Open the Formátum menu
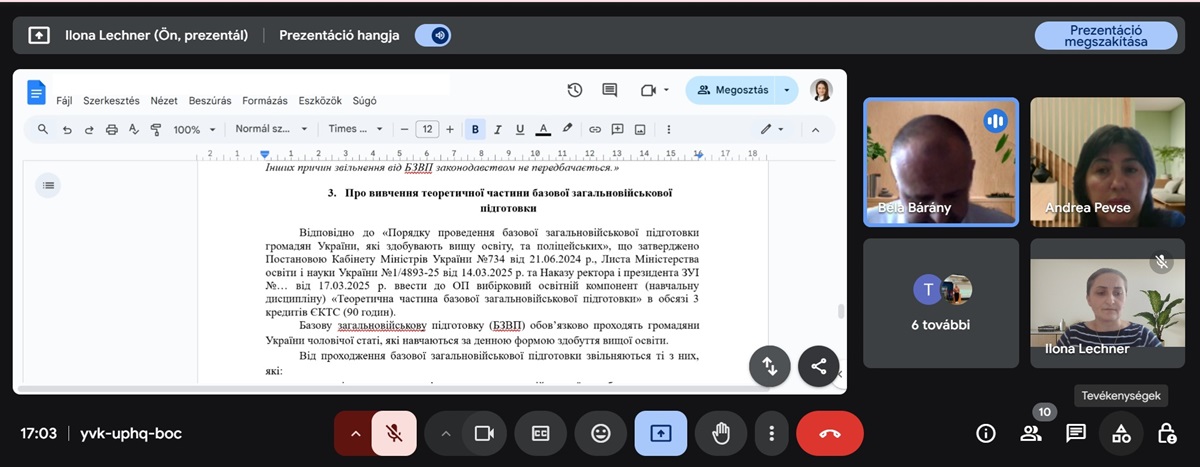 tap(264, 101)
